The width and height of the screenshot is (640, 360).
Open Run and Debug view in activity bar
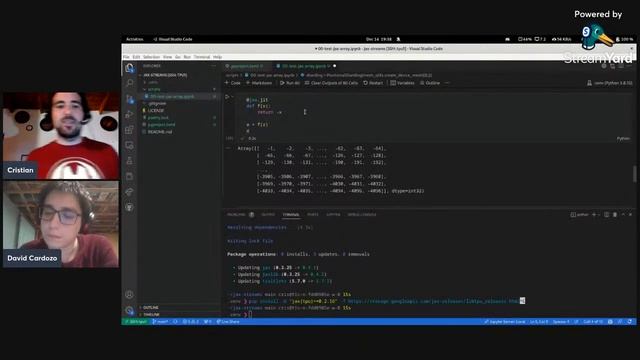tap(129, 114)
